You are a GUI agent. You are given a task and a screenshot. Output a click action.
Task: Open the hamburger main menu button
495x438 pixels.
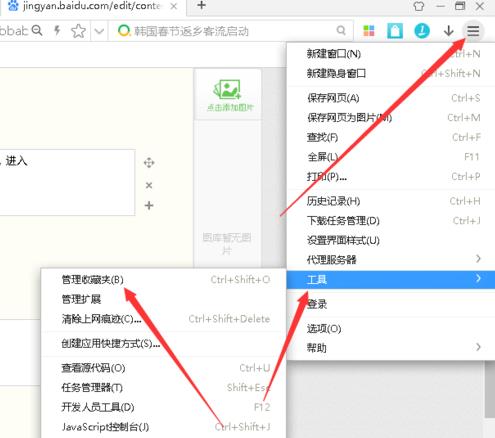click(473, 31)
